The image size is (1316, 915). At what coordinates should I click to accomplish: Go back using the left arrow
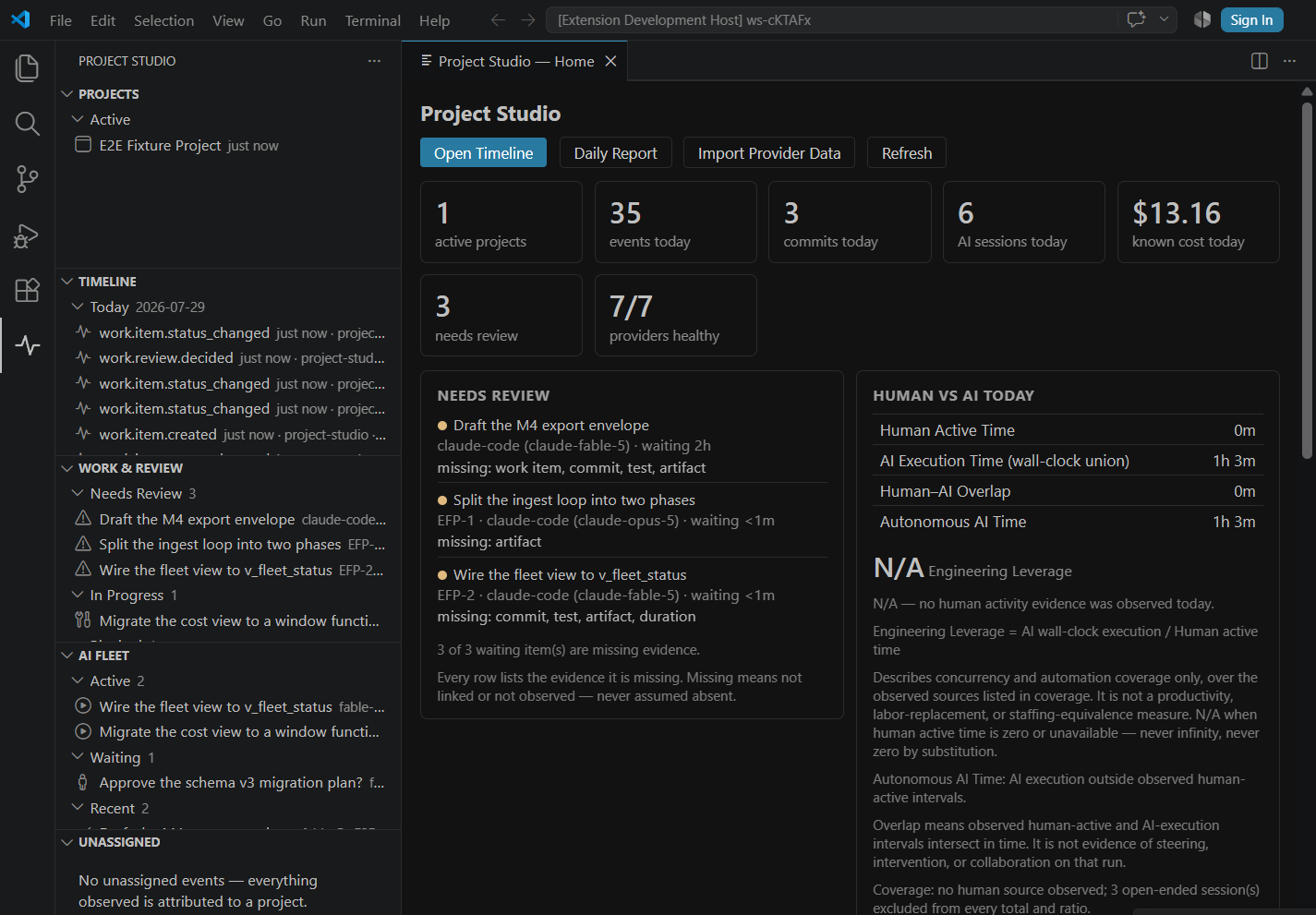pyautogui.click(x=498, y=19)
